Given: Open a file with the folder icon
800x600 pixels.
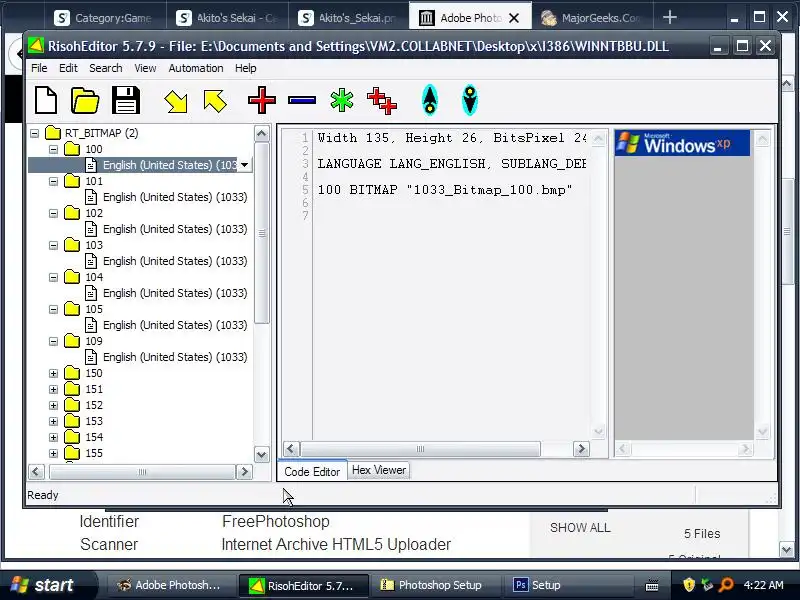Looking at the screenshot, I should [85, 100].
